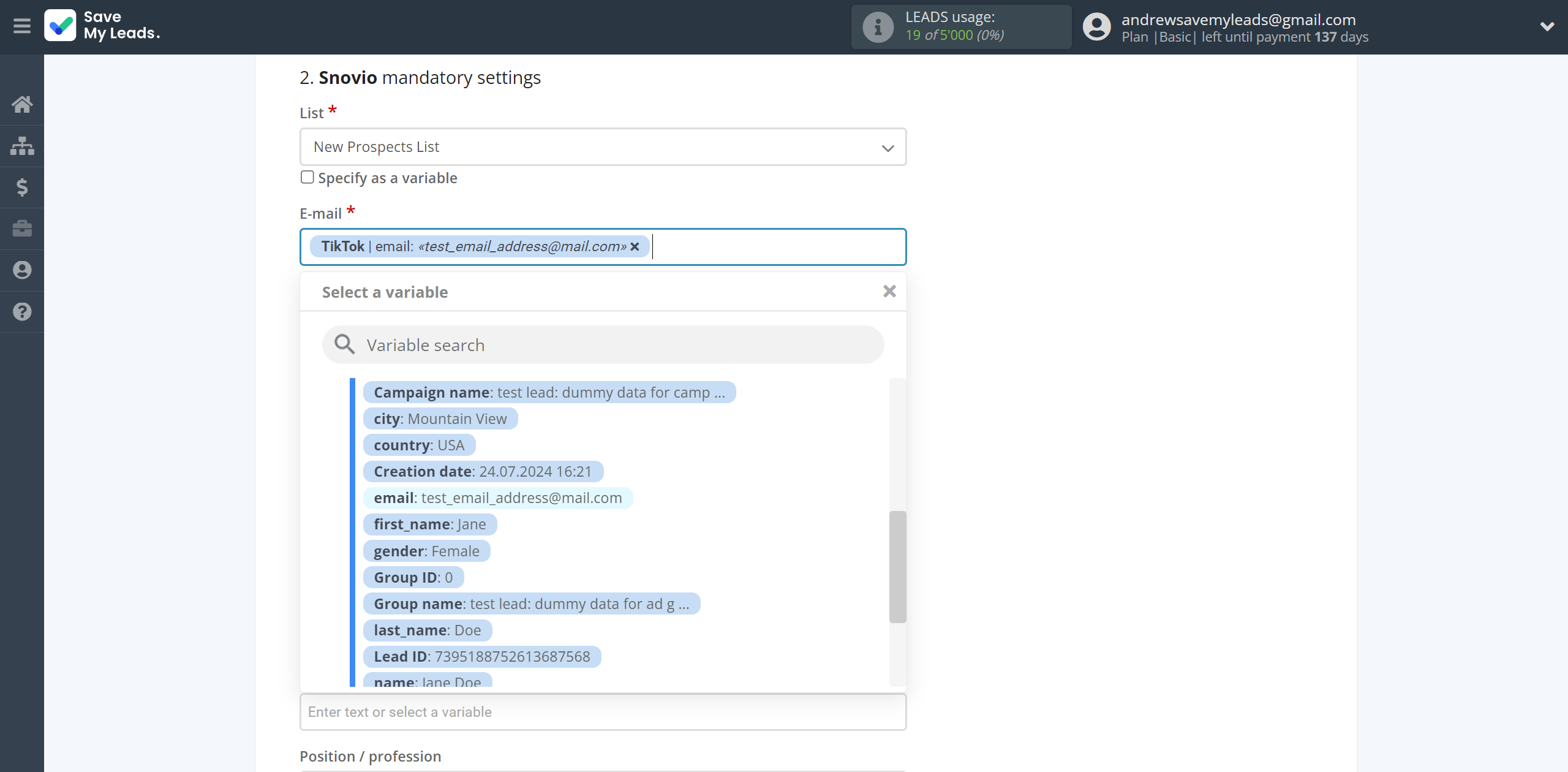The image size is (1568, 772).
Task: Click the LEADS usage info icon
Action: (x=878, y=27)
